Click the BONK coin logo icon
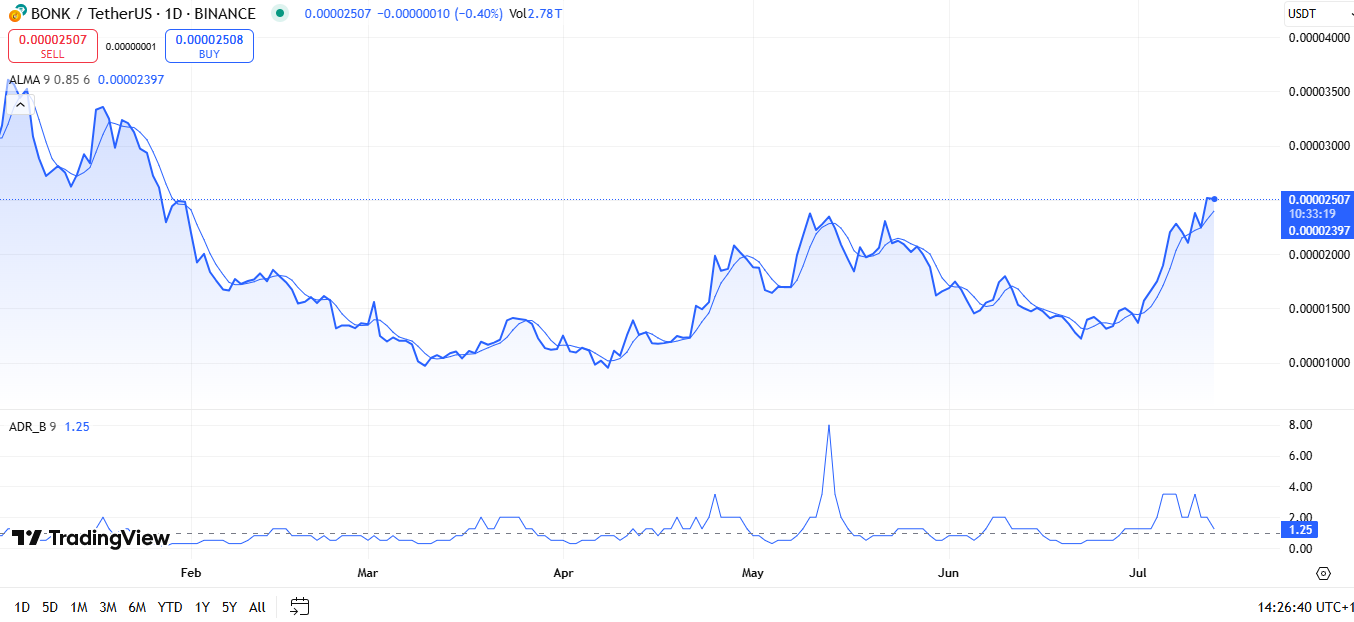The height and width of the screenshot is (622, 1354). coord(17,14)
